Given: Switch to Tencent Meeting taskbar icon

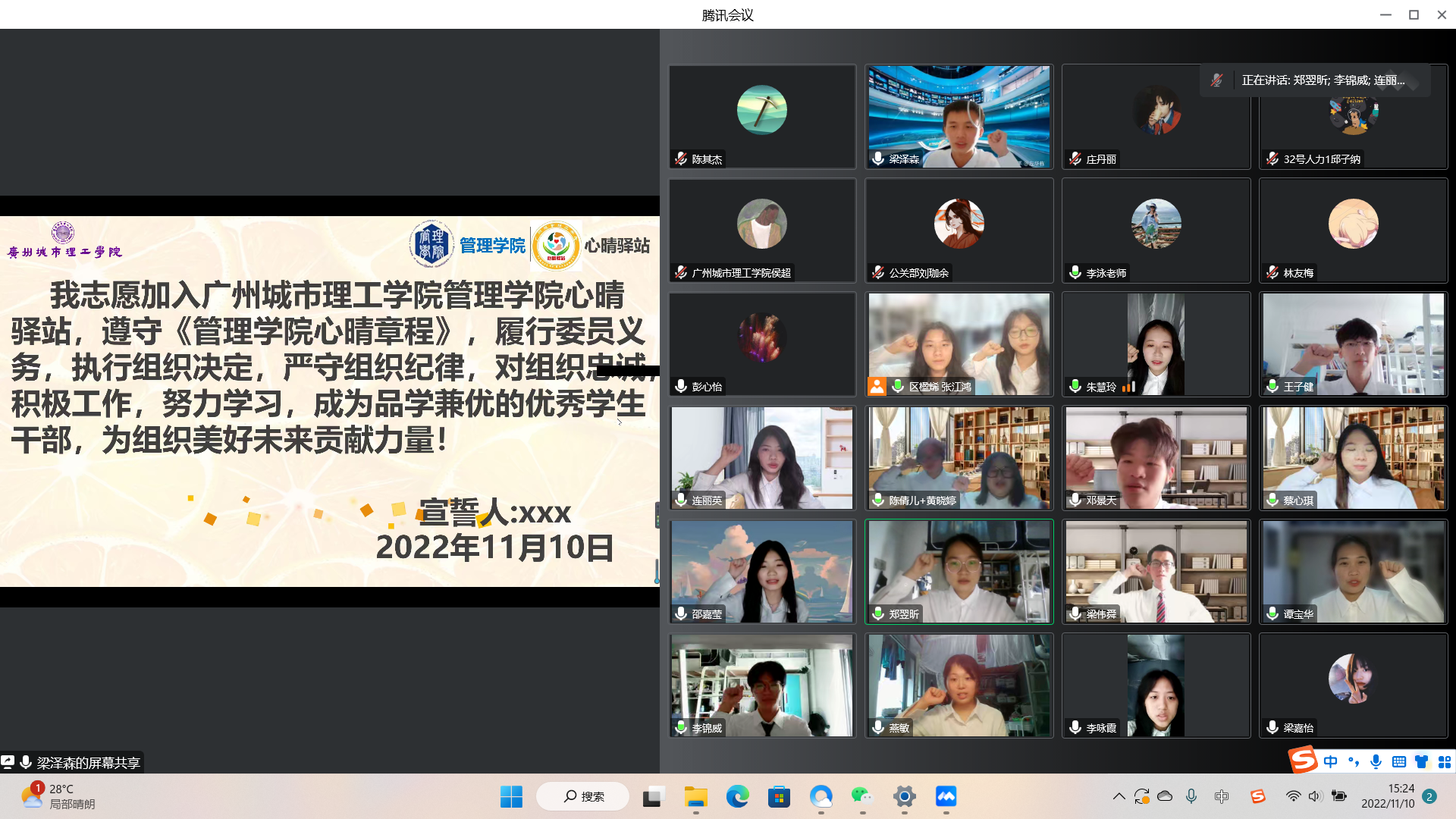Looking at the screenshot, I should click(946, 796).
